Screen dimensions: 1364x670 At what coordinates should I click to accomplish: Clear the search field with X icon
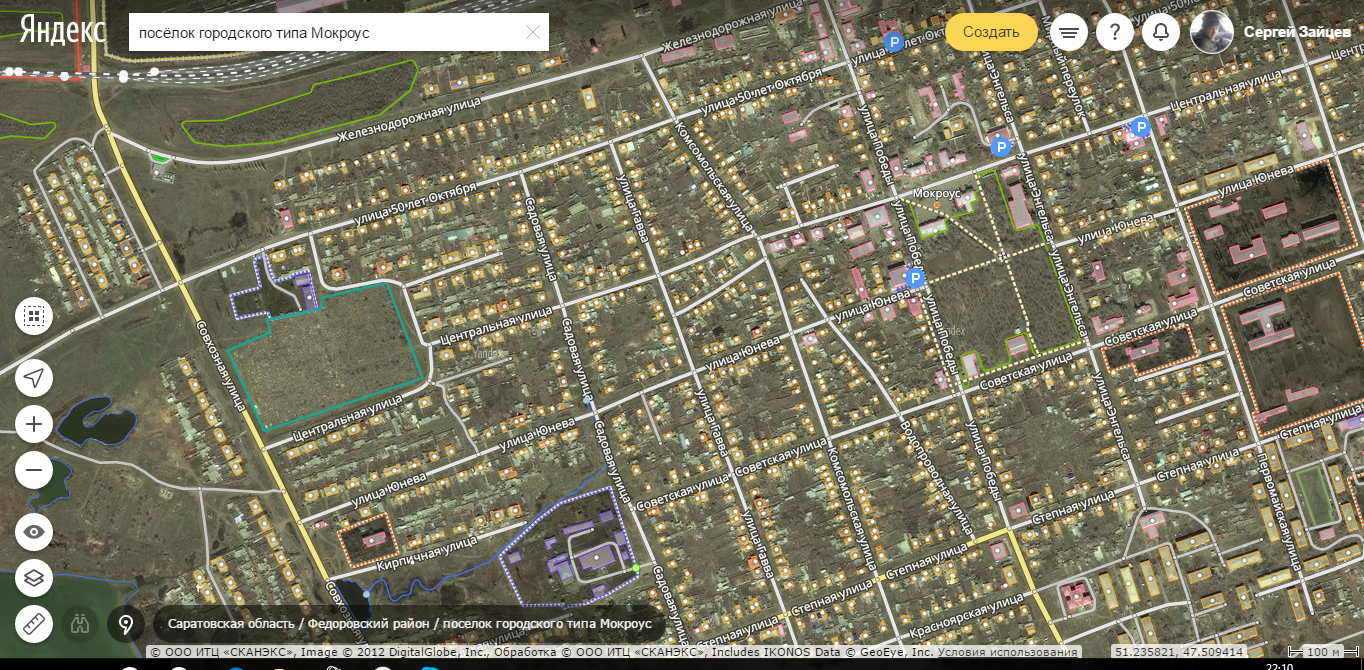point(533,33)
